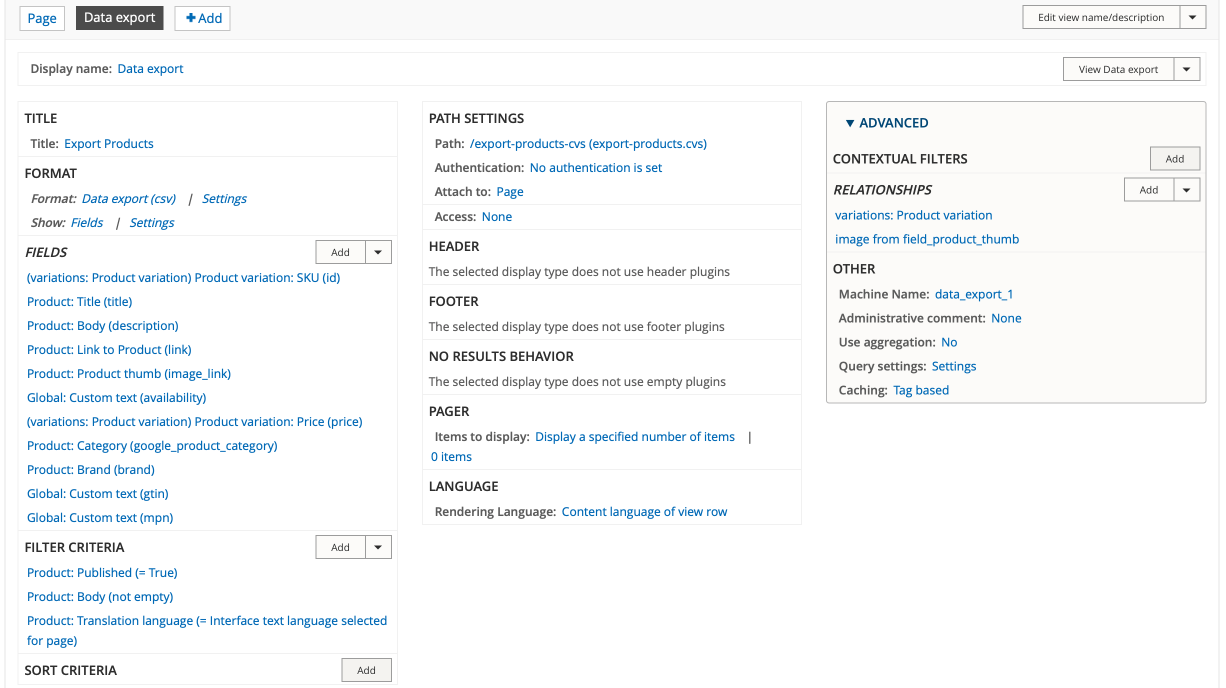Edit the Product: Published (= True) filter

(x=101, y=572)
